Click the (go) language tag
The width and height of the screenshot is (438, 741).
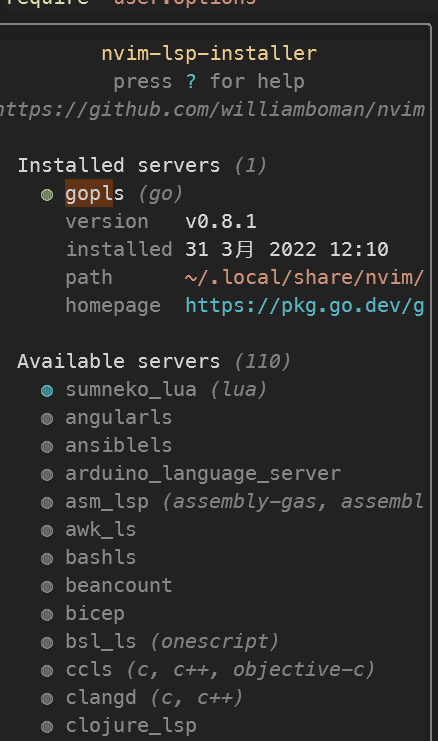[161, 194]
